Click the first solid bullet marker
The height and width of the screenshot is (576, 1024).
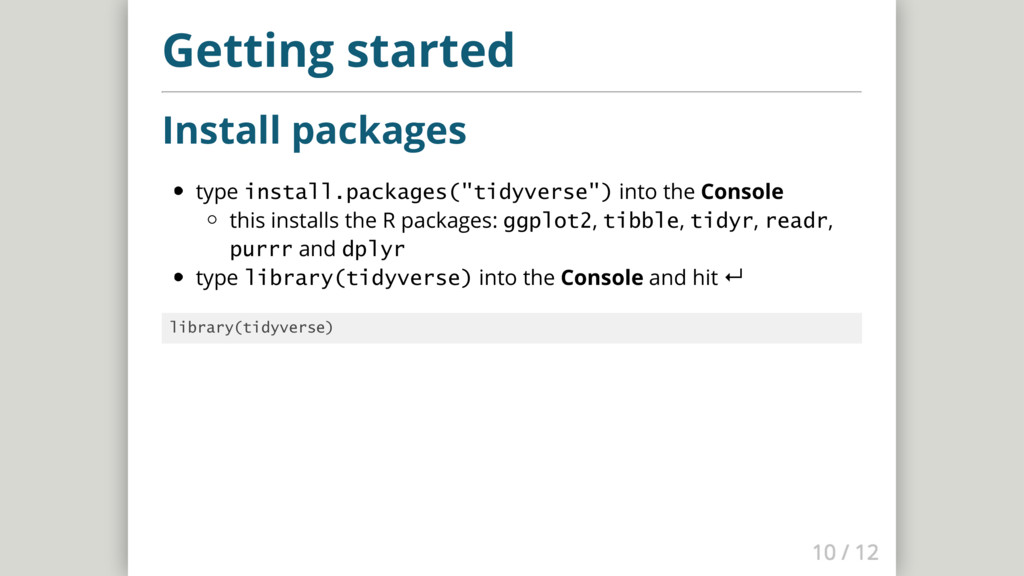tap(178, 191)
